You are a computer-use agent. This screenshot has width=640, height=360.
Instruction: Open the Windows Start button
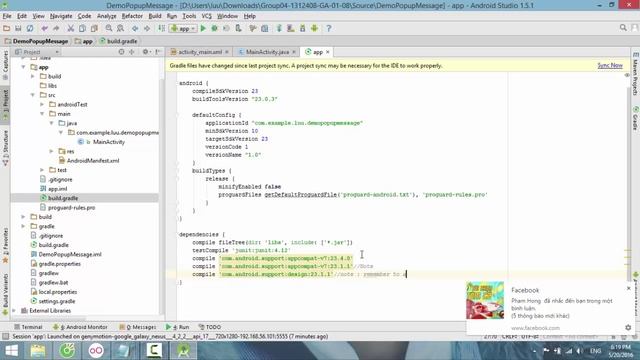click(x=11, y=351)
